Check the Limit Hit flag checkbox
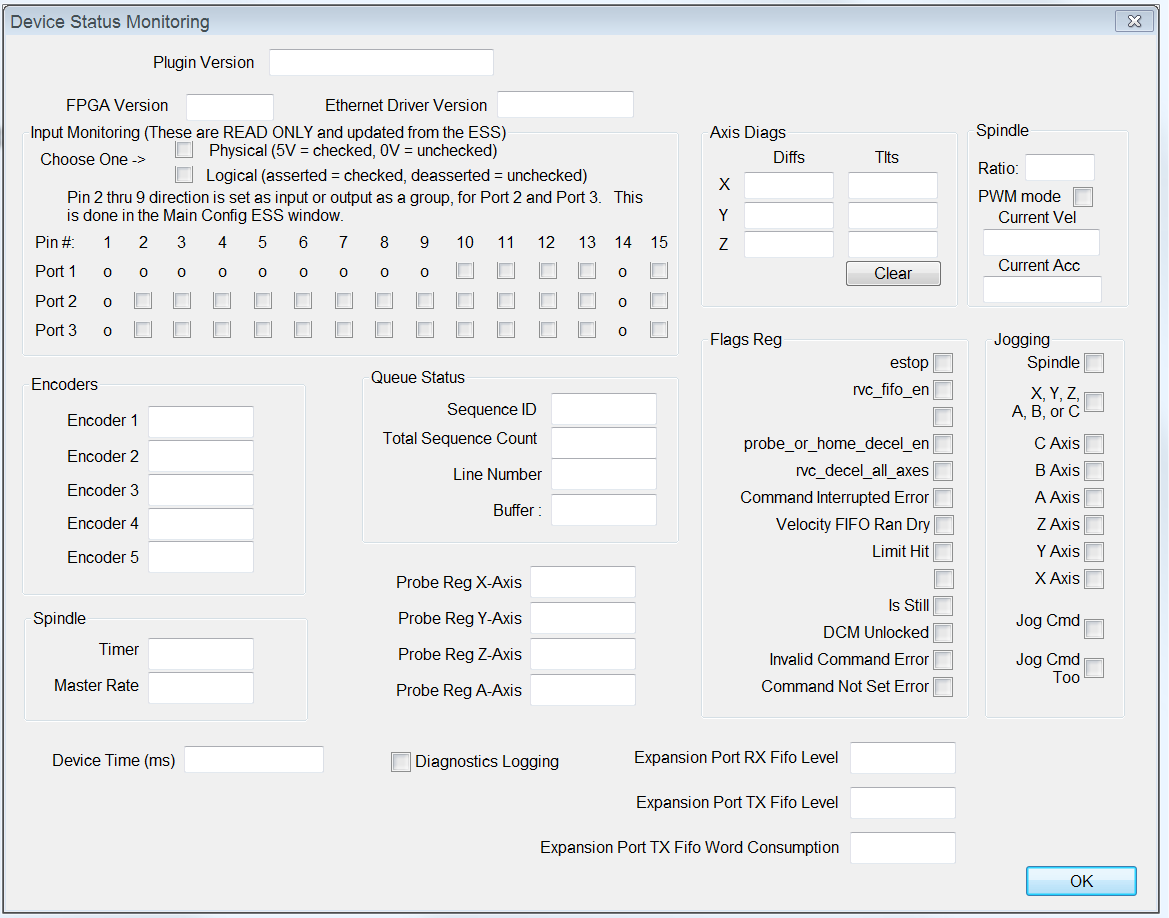The height and width of the screenshot is (918, 1169). tap(943, 552)
